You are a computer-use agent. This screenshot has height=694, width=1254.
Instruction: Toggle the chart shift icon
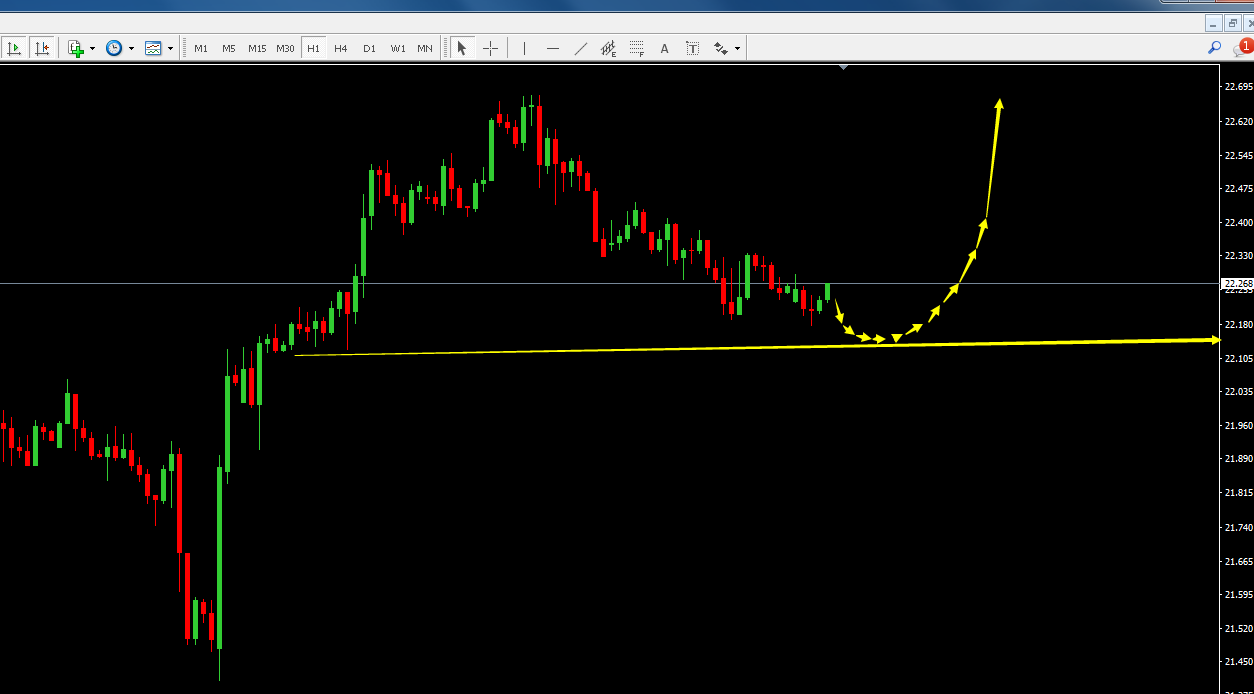click(42, 48)
